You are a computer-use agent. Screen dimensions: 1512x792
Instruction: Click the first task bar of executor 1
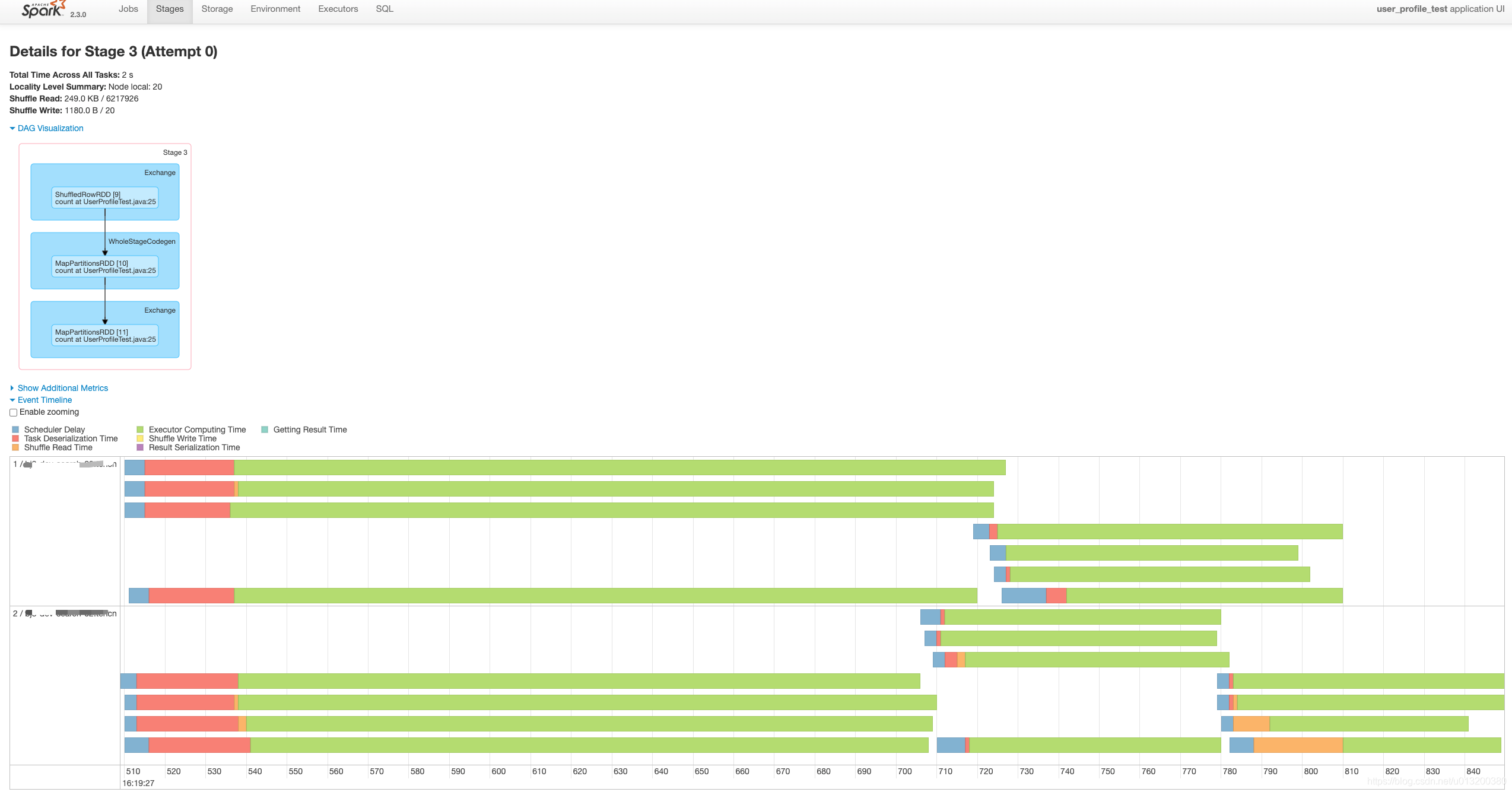(565, 467)
